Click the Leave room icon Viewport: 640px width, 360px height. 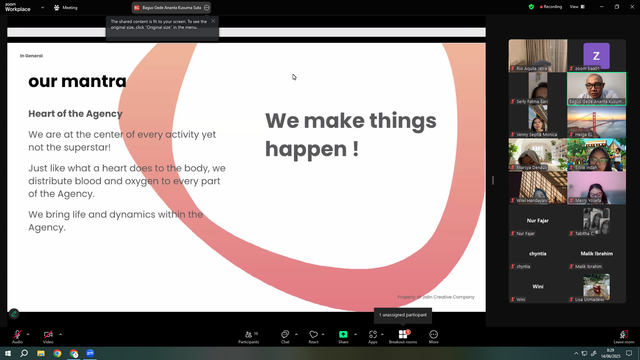click(x=624, y=334)
